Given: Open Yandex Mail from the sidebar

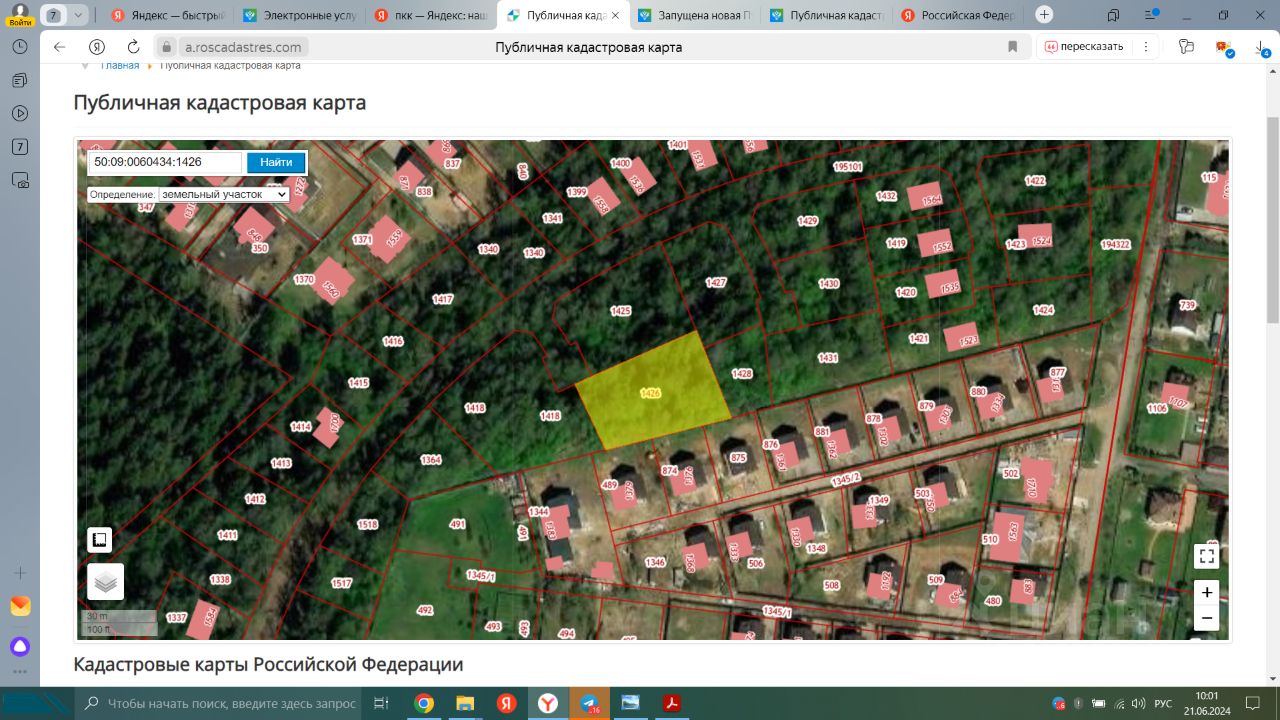Looking at the screenshot, I should tap(20, 606).
